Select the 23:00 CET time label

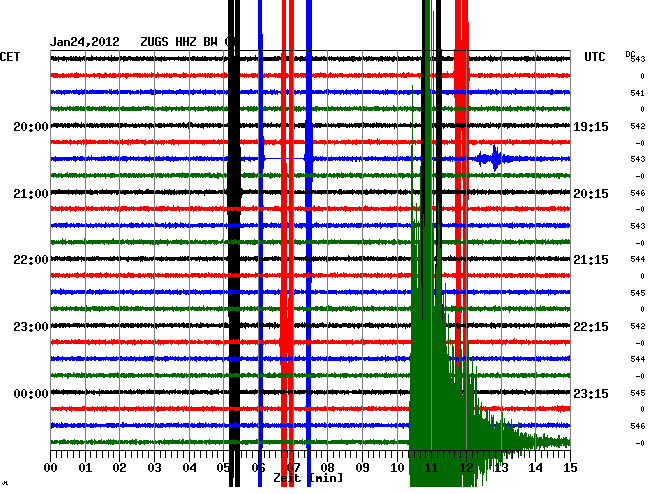click(x=31, y=327)
